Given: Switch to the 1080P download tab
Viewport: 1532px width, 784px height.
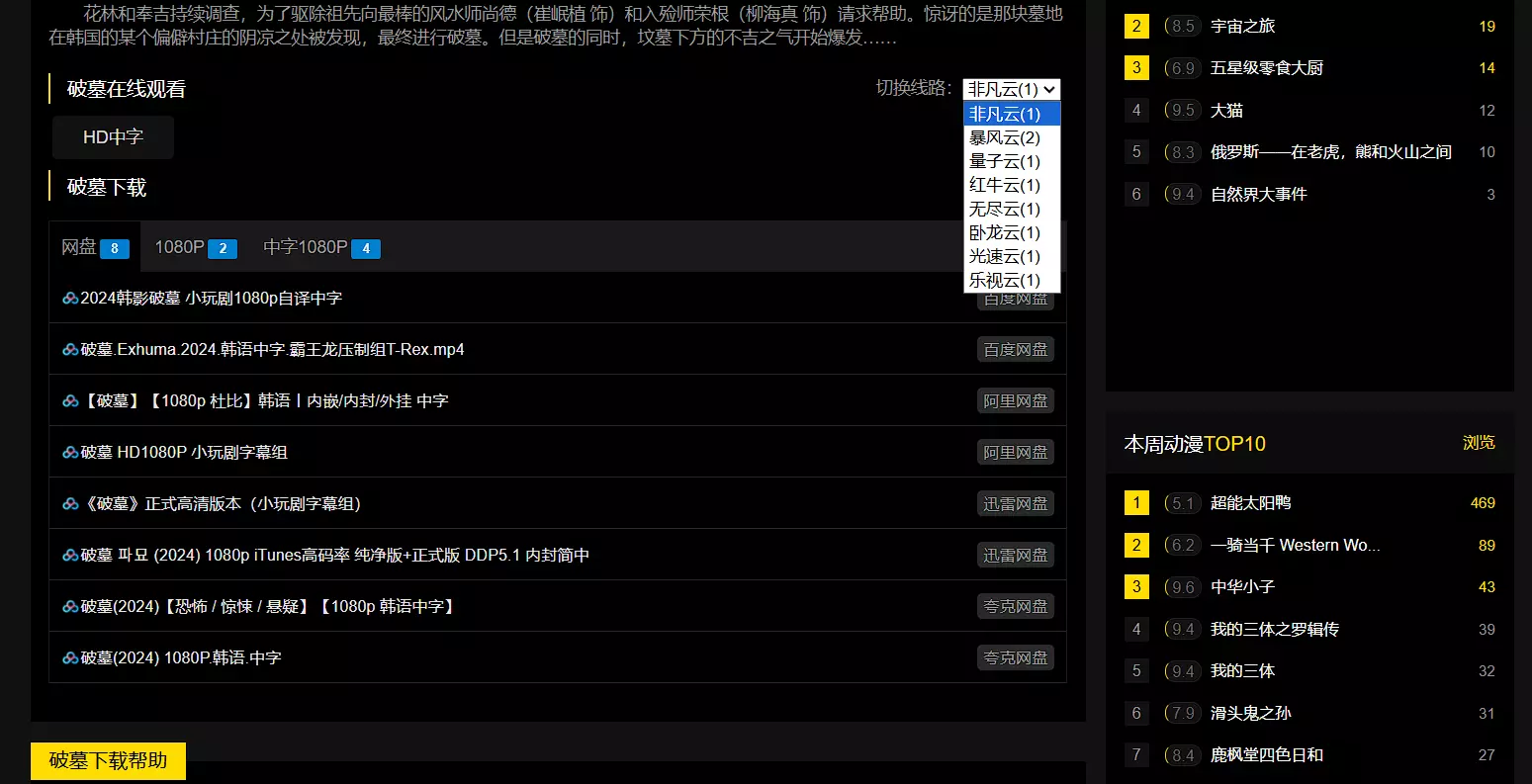Looking at the screenshot, I should tap(195, 247).
